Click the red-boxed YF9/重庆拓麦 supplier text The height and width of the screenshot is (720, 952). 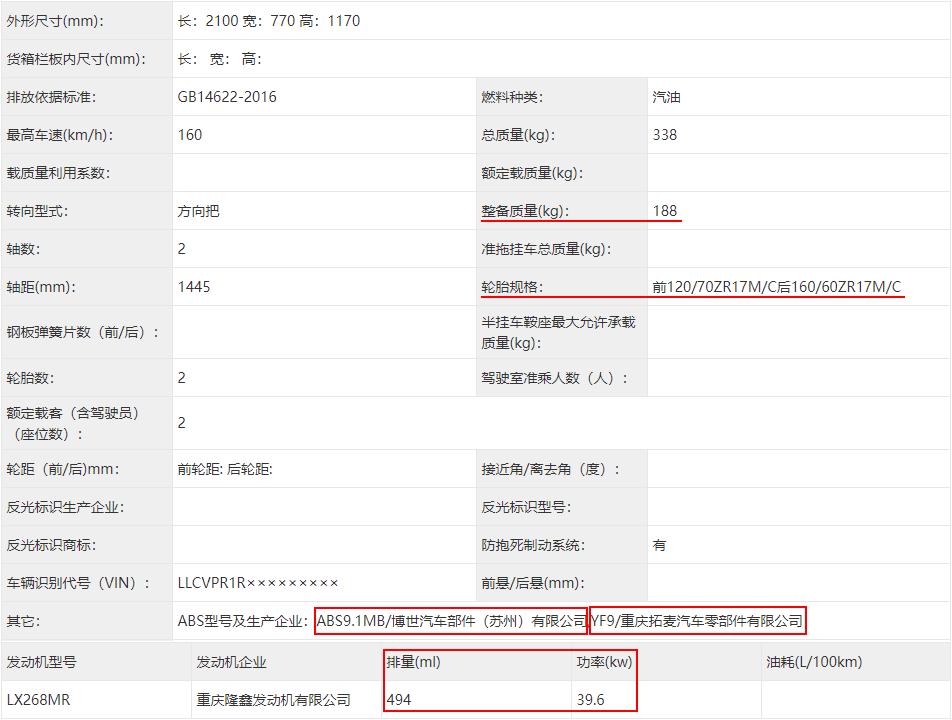[698, 620]
